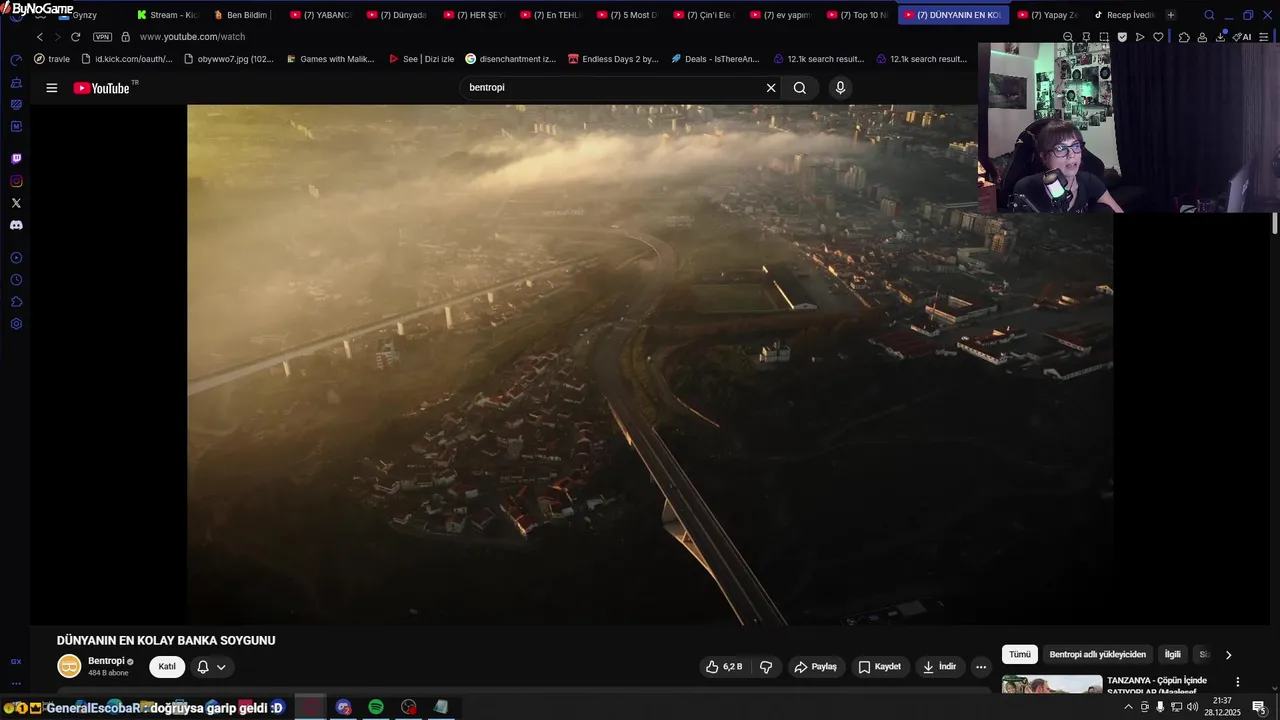Switch to the 'Ben Bildim' tab
Viewport: 1280px width, 720px height.
[x=242, y=15]
